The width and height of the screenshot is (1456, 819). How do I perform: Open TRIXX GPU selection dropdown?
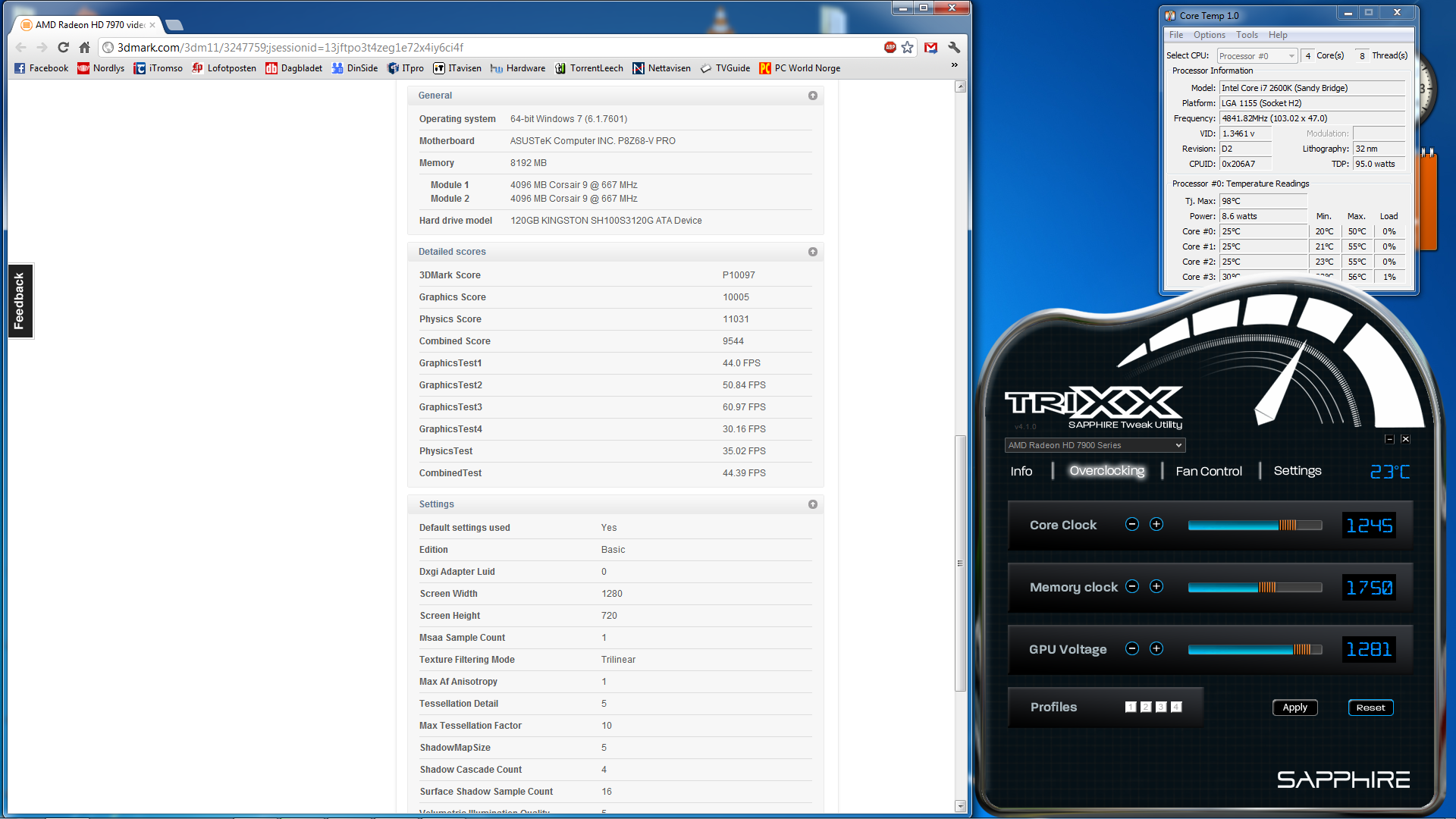click(1095, 445)
